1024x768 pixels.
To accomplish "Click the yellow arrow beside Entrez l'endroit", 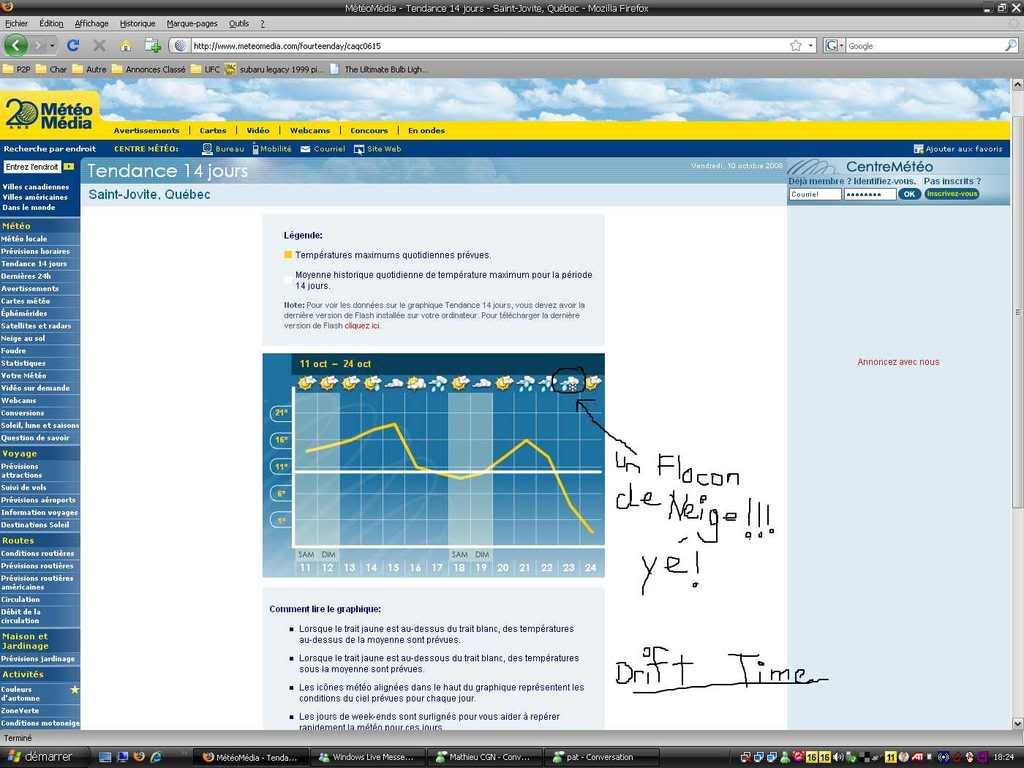I will 69,167.
